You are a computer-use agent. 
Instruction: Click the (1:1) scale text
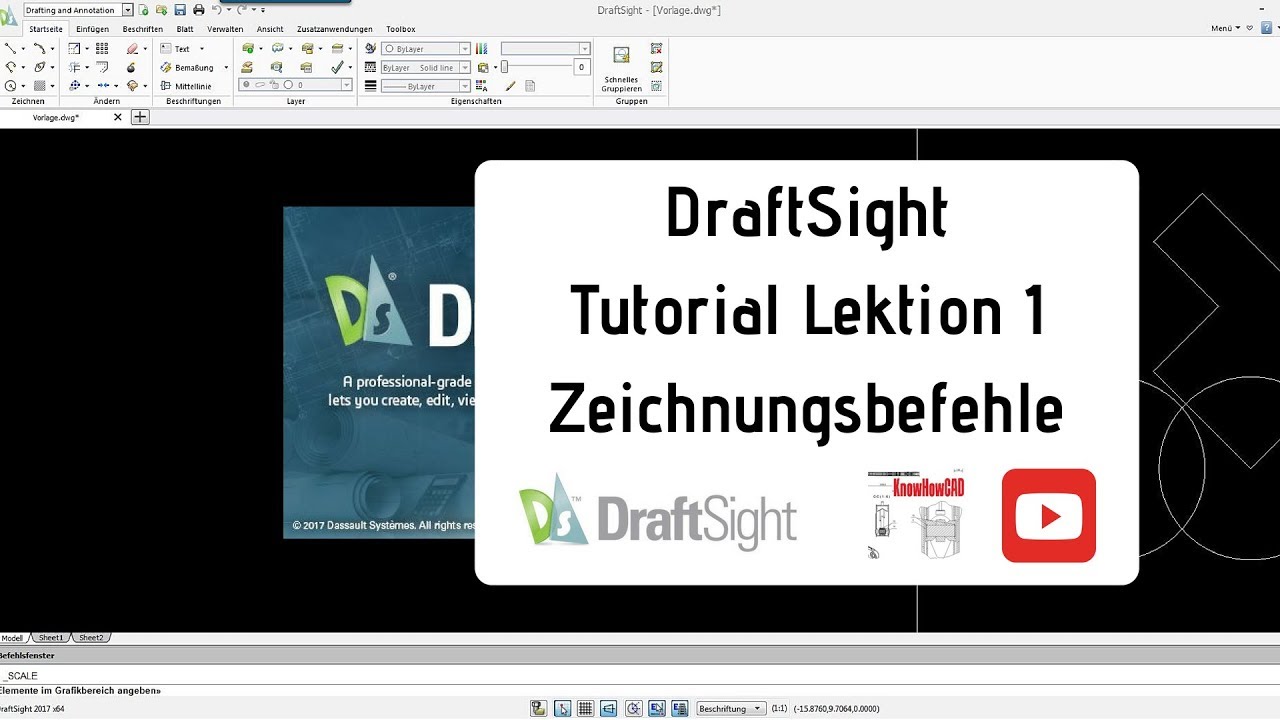click(779, 708)
